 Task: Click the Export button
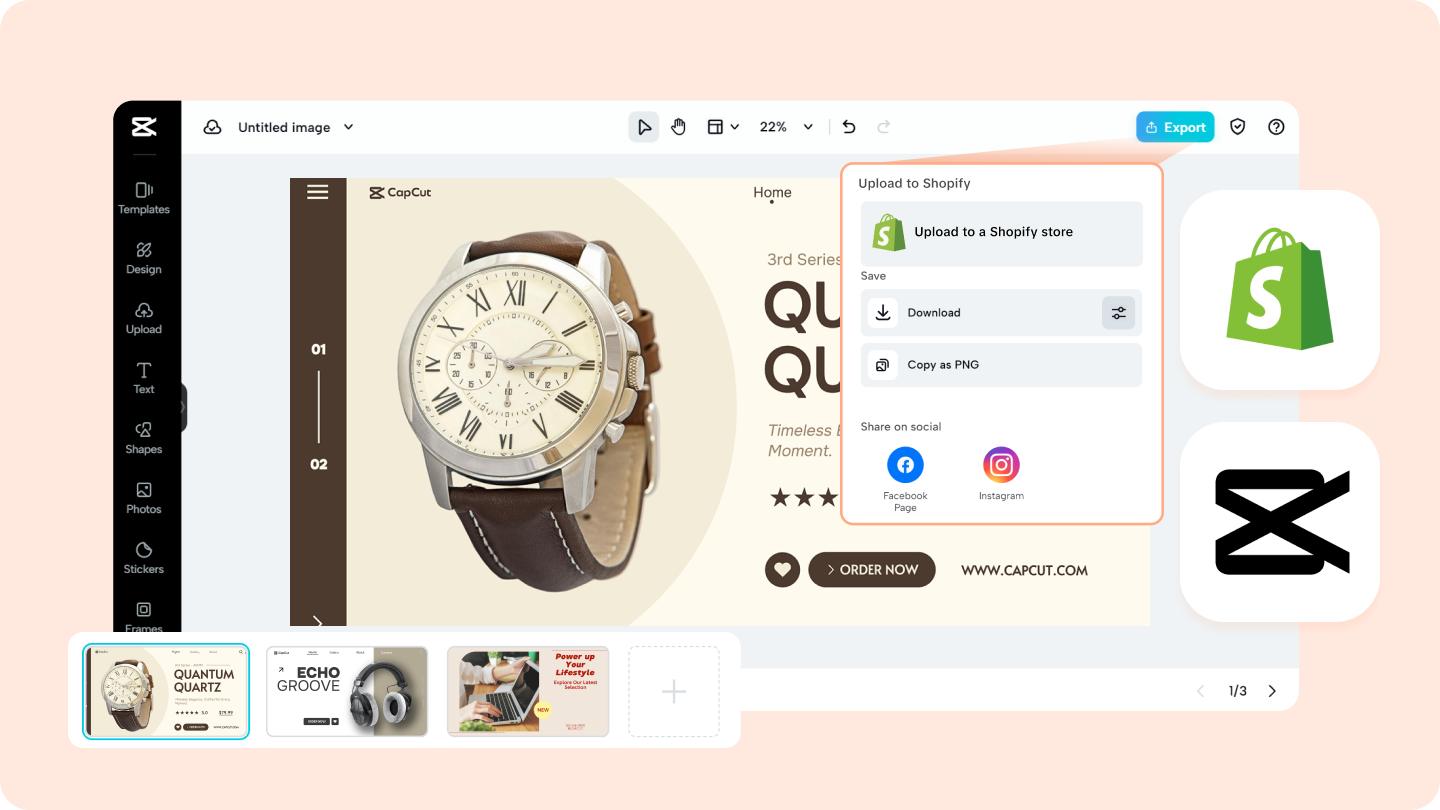click(x=1175, y=127)
